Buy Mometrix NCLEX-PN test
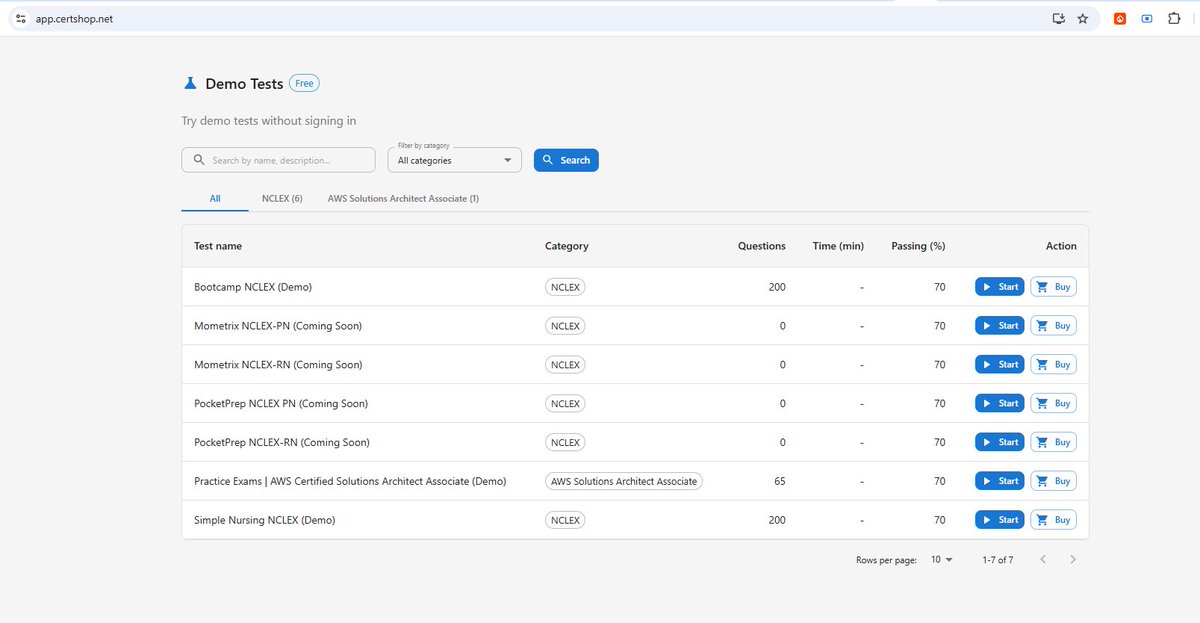The width and height of the screenshot is (1200, 623). pos(1054,326)
